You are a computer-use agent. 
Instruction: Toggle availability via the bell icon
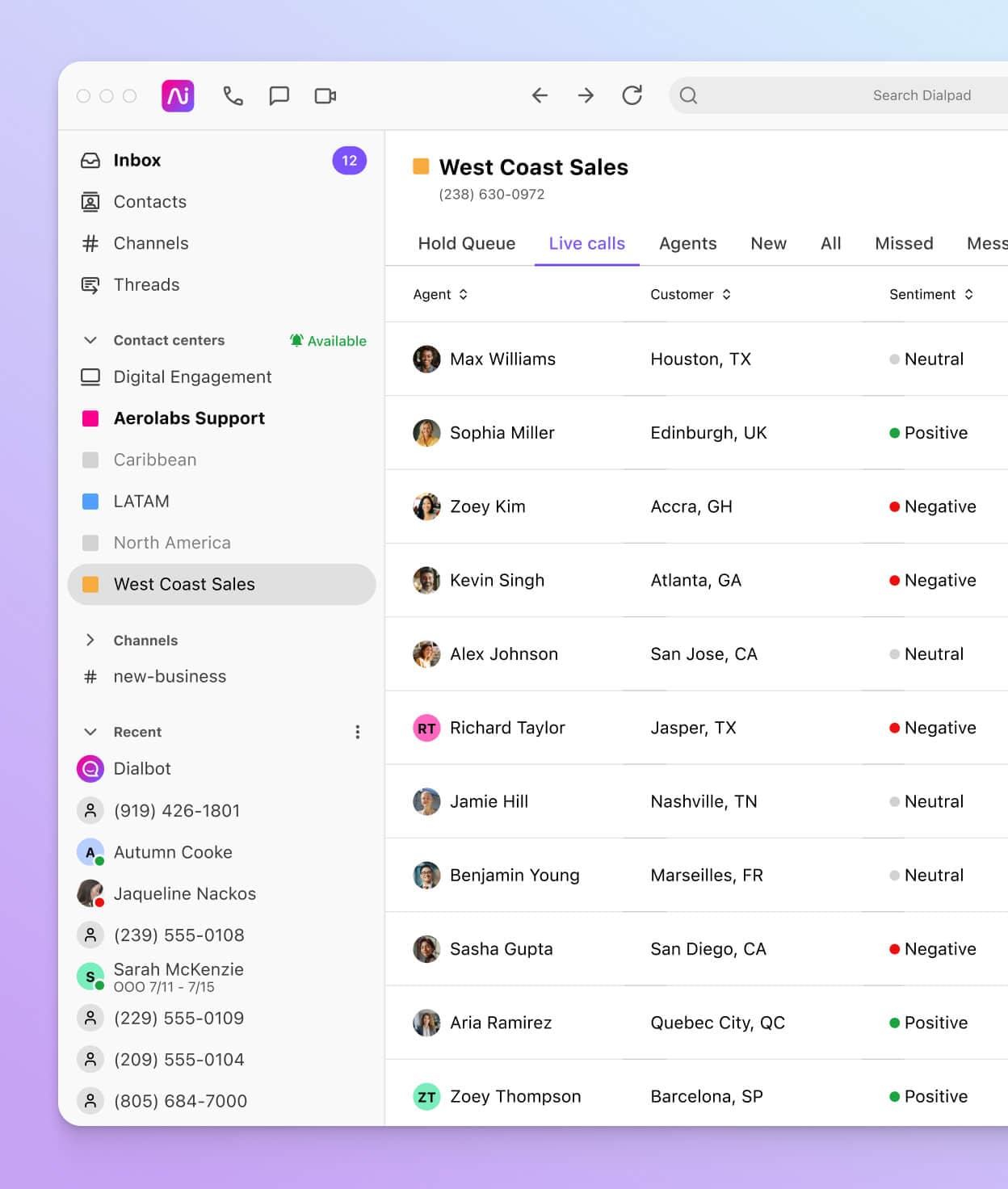point(296,340)
